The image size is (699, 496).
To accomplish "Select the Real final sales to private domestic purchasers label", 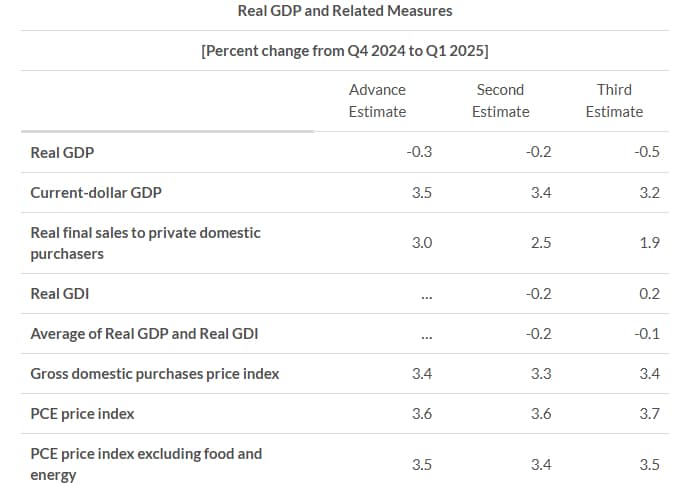I will (x=145, y=243).
